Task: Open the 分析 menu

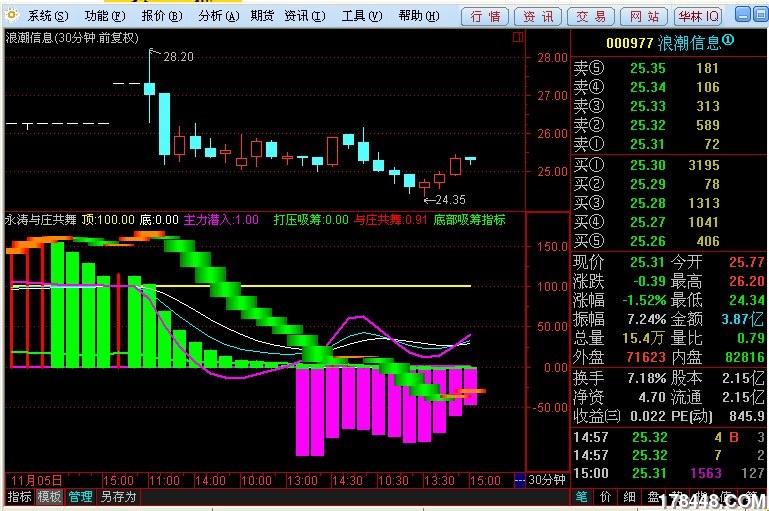Action: point(218,16)
